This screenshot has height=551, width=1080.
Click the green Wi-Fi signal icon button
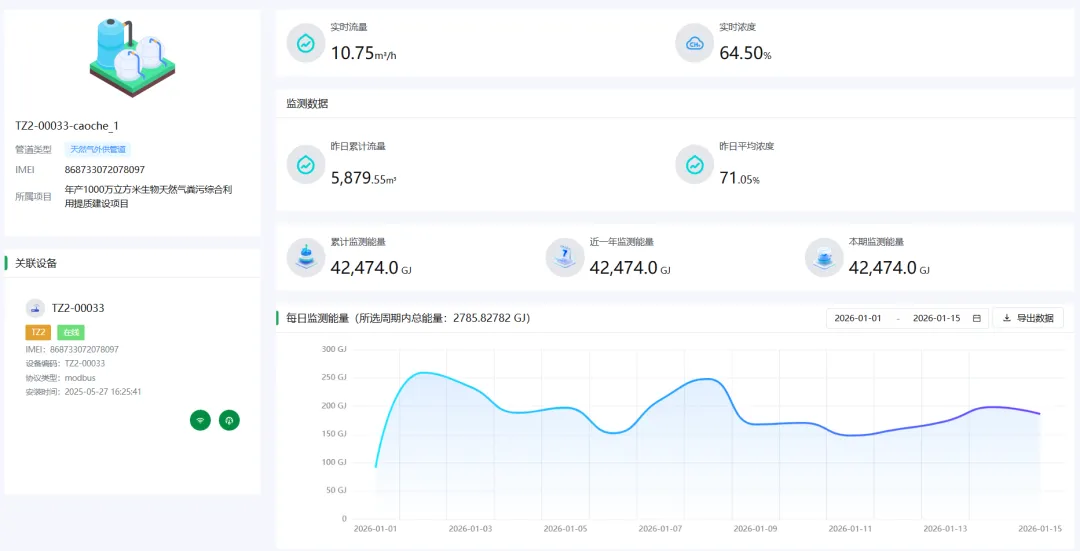point(201,420)
